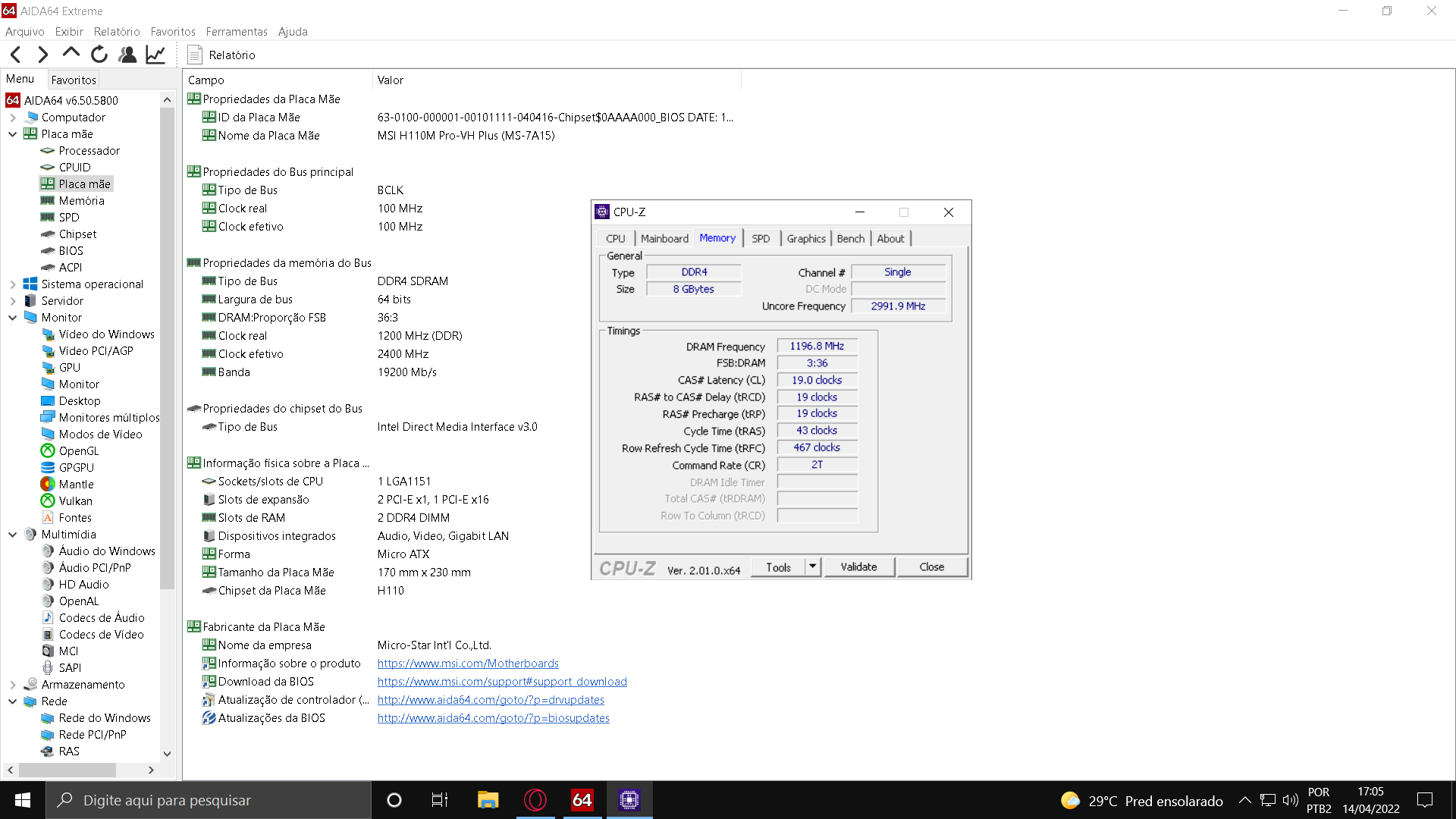
Task: Open the MSI support download link
Action: click(x=502, y=682)
